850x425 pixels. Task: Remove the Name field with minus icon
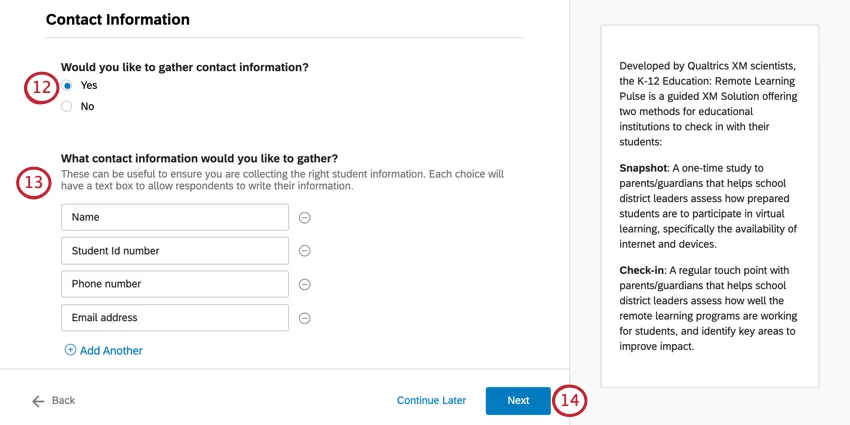point(305,217)
